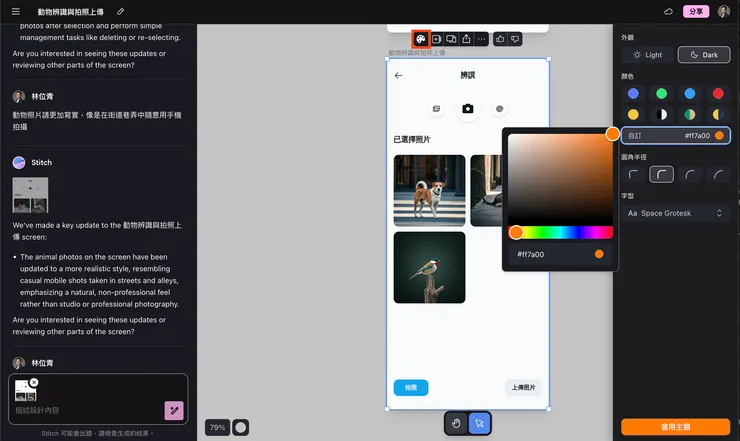Click the device preview icon in toolbar
This screenshot has height=441, width=740.
[x=451, y=39]
